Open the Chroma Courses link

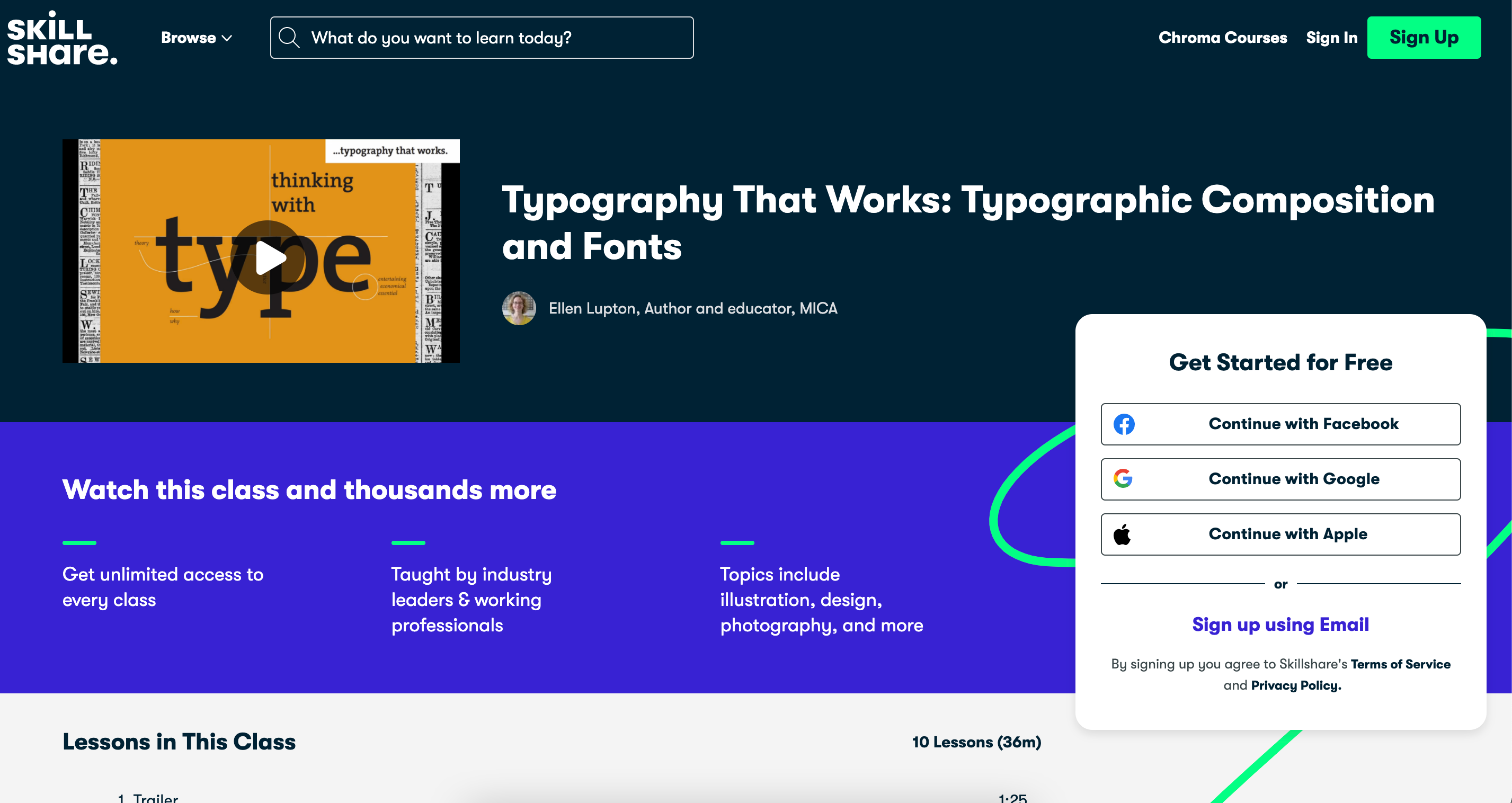tap(1223, 38)
